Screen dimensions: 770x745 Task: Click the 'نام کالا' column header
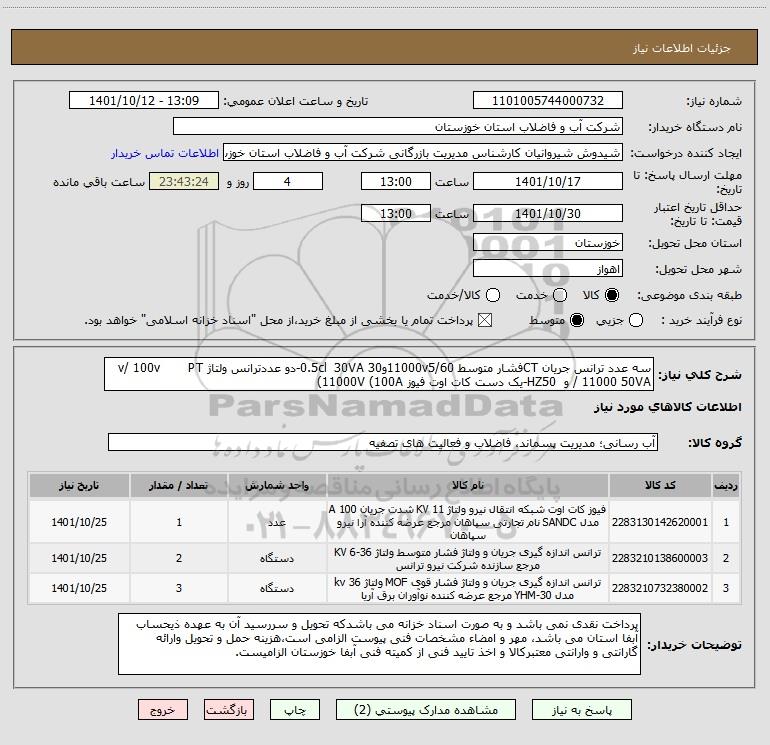(x=468, y=485)
